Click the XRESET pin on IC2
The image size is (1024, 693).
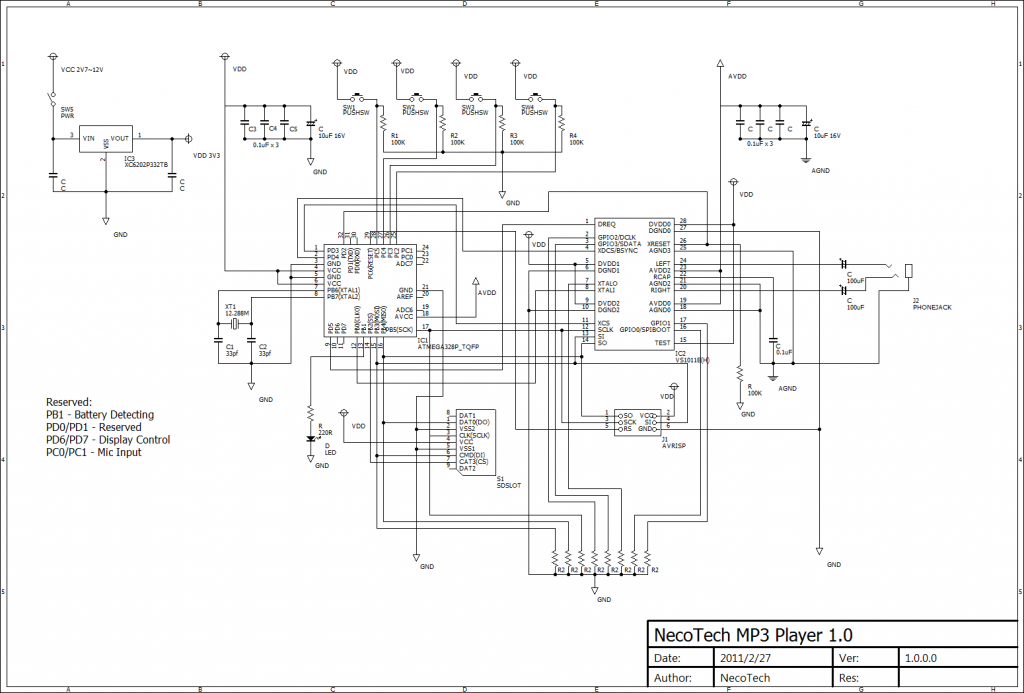pos(659,244)
